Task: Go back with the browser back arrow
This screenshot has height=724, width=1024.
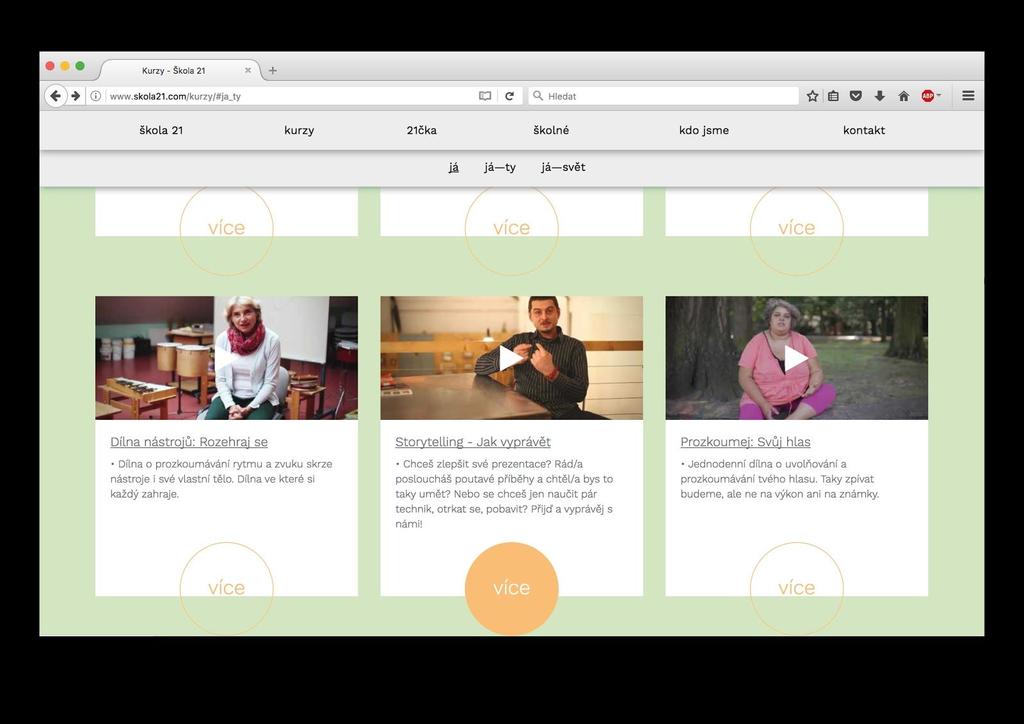Action: click(56, 96)
